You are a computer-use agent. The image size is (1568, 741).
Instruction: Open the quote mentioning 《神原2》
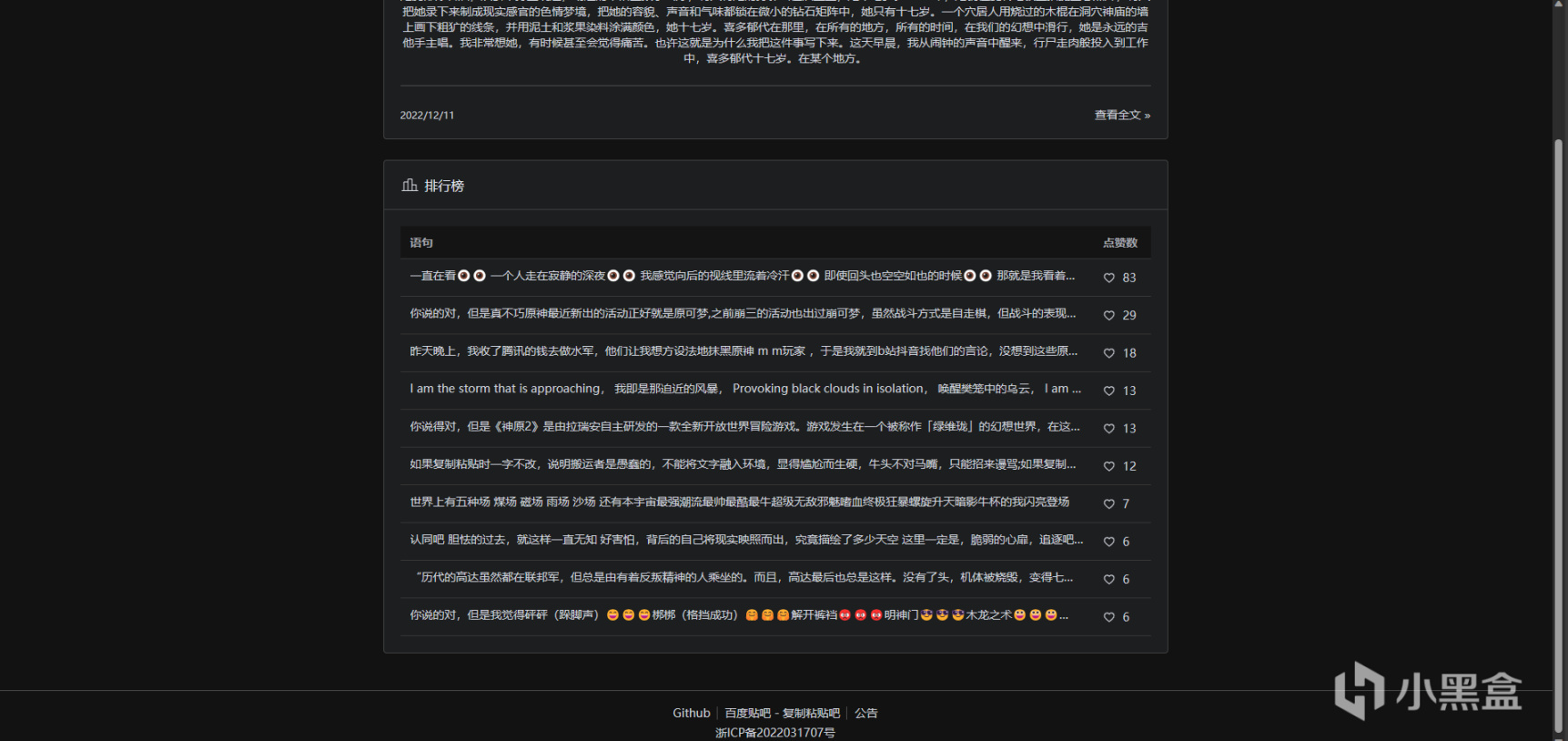pyautogui.click(x=745, y=427)
